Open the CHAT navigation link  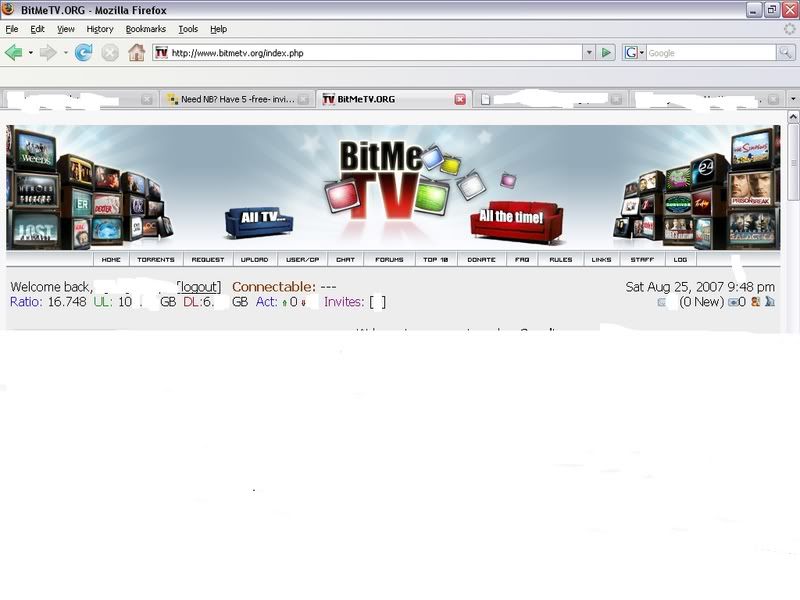[345, 260]
